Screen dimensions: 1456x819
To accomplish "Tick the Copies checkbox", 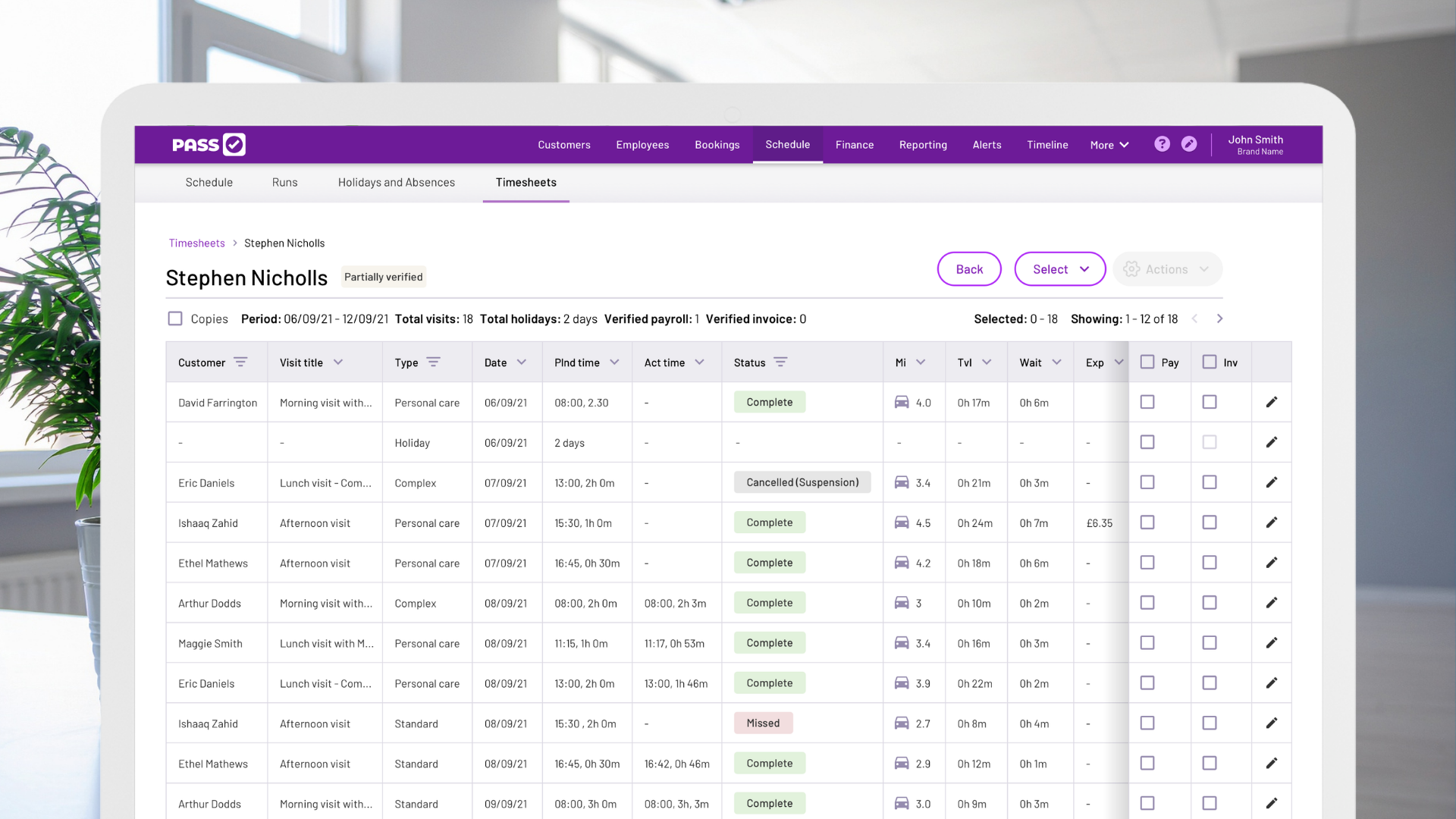I will 175,319.
